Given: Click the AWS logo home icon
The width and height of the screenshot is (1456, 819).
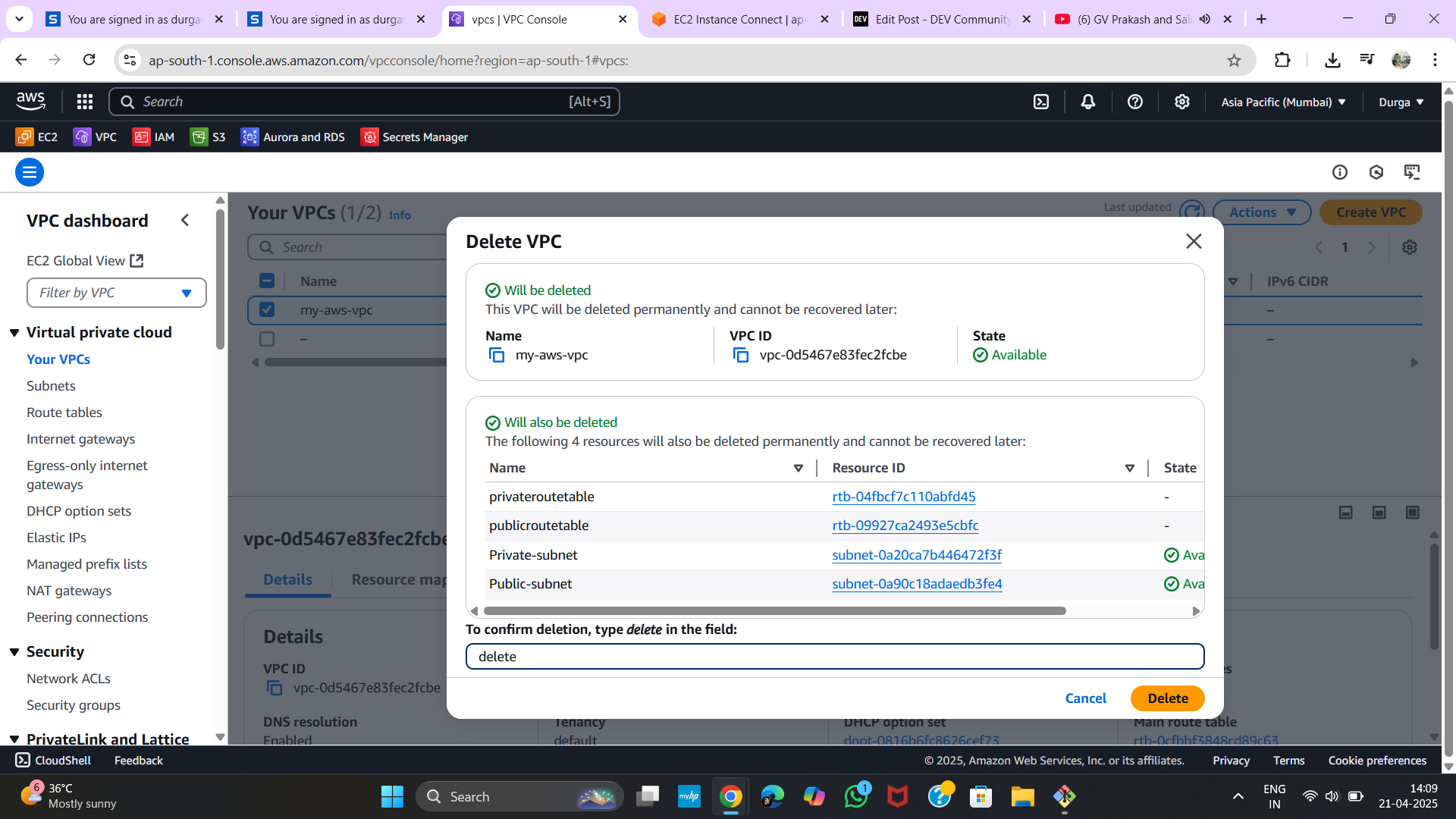Looking at the screenshot, I should (31, 101).
